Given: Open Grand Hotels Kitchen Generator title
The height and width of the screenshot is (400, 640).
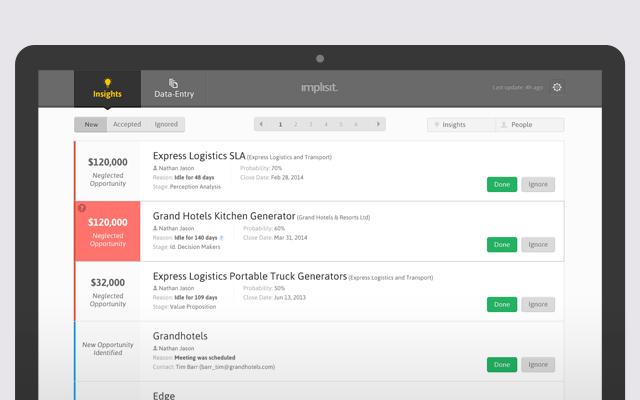Looking at the screenshot, I should coord(224,216).
